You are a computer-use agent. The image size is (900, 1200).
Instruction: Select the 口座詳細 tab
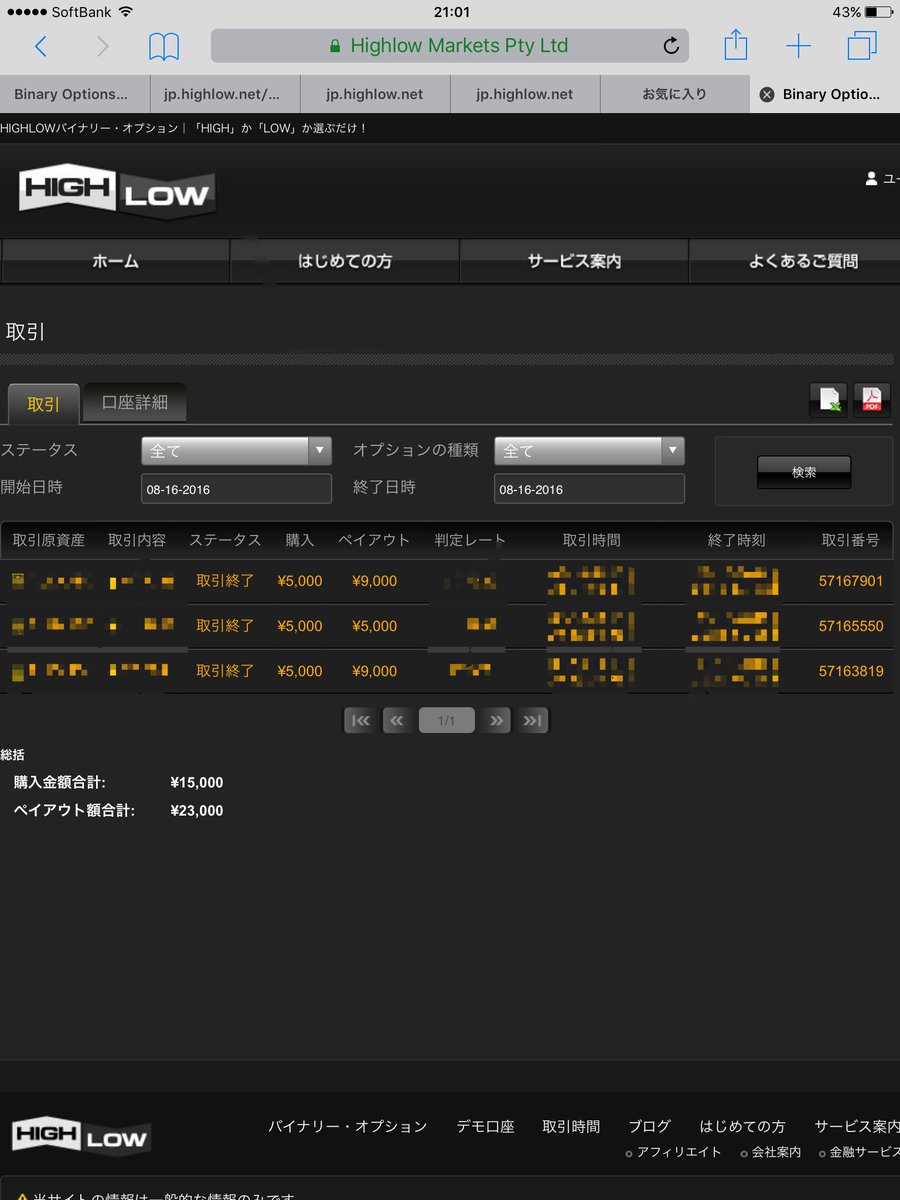[135, 403]
